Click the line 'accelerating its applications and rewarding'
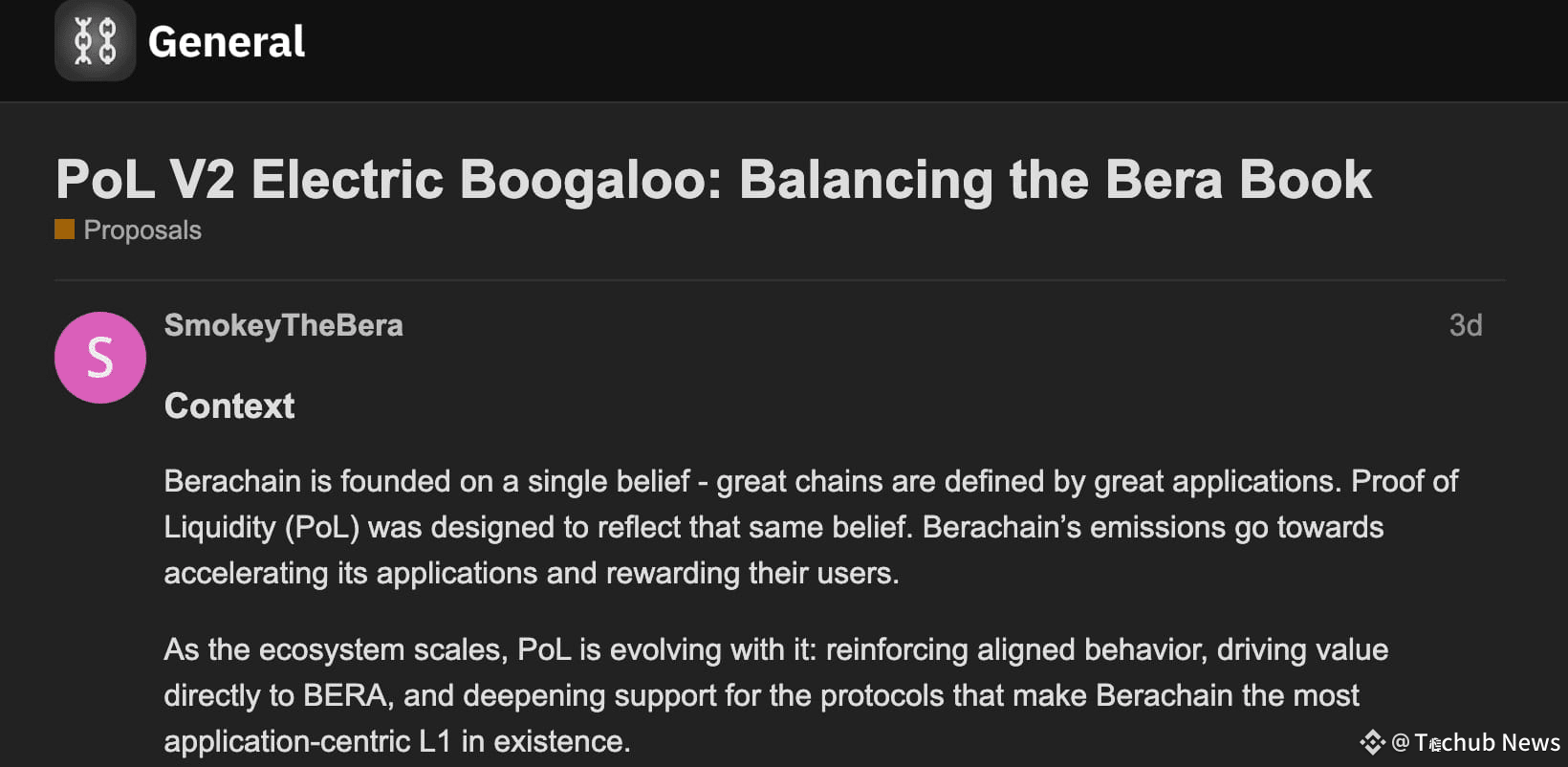Viewport: 1568px width, 767px height. click(532, 573)
